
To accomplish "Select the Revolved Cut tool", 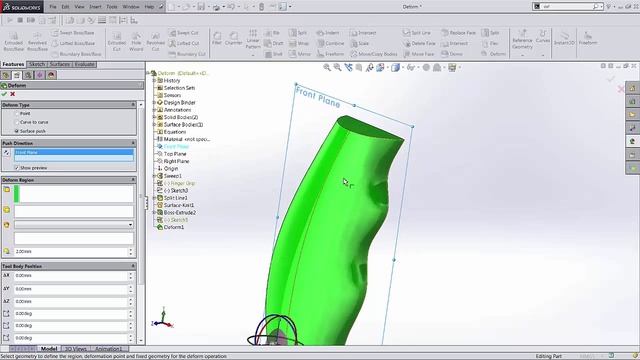I will 156,42.
